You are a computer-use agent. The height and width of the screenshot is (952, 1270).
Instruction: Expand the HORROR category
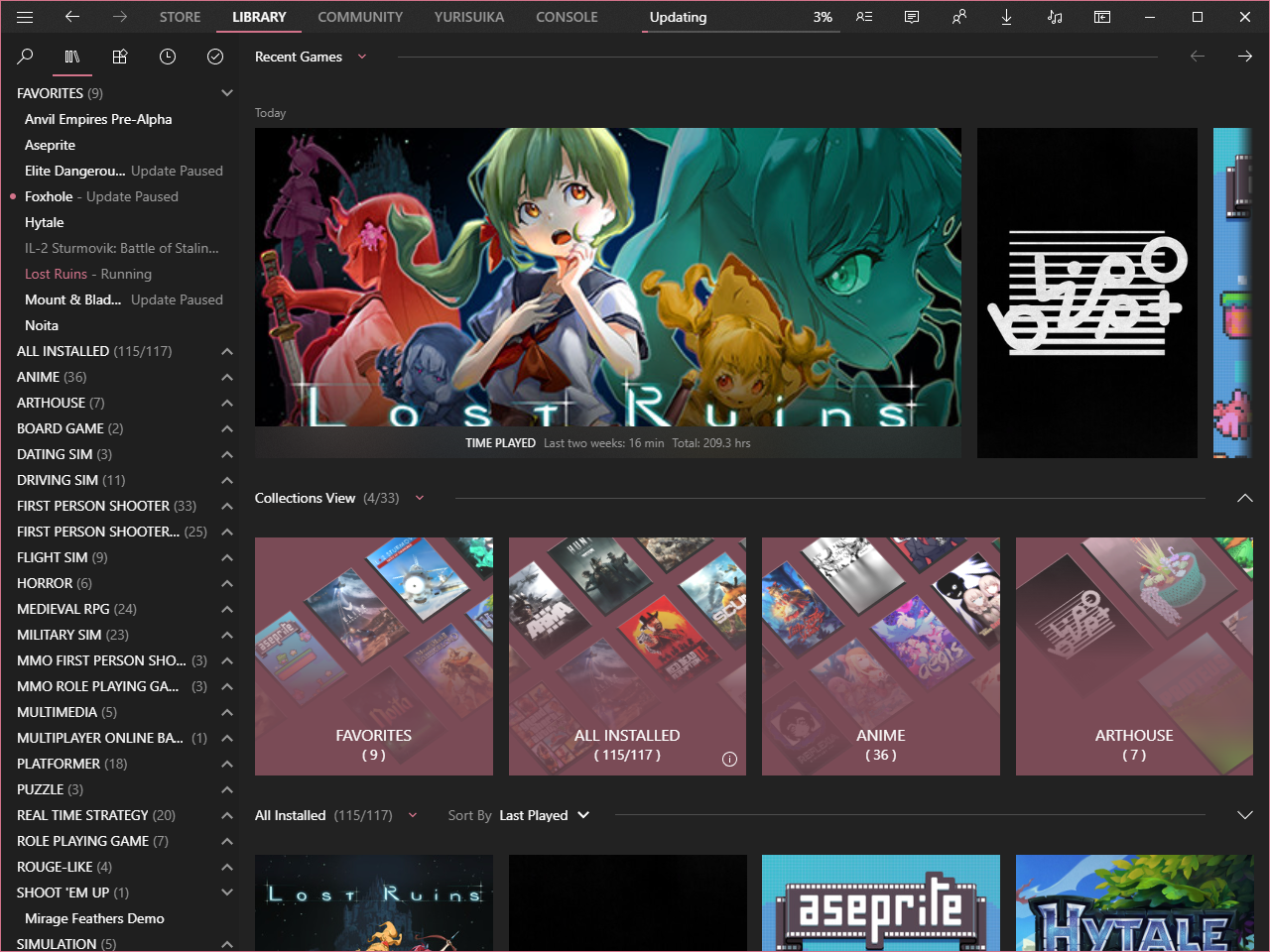227,583
